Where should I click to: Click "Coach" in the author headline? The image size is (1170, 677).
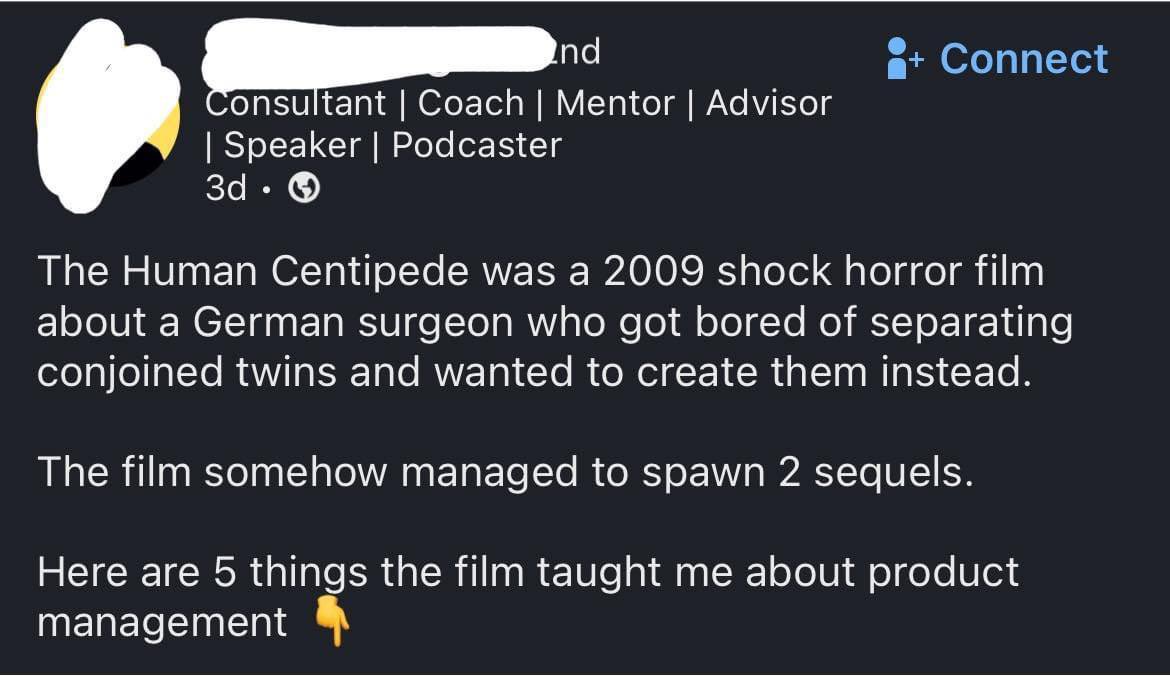coord(471,102)
